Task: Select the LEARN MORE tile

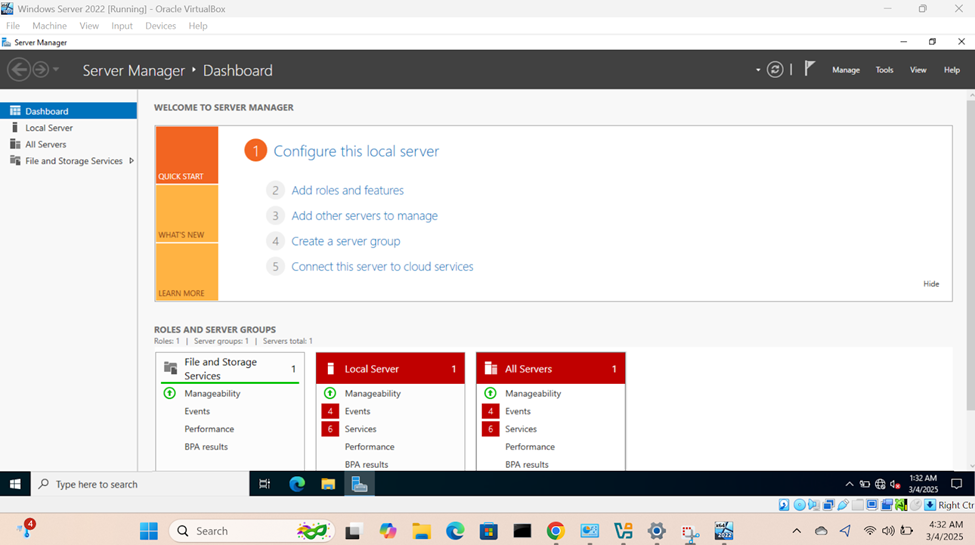Action: click(187, 272)
